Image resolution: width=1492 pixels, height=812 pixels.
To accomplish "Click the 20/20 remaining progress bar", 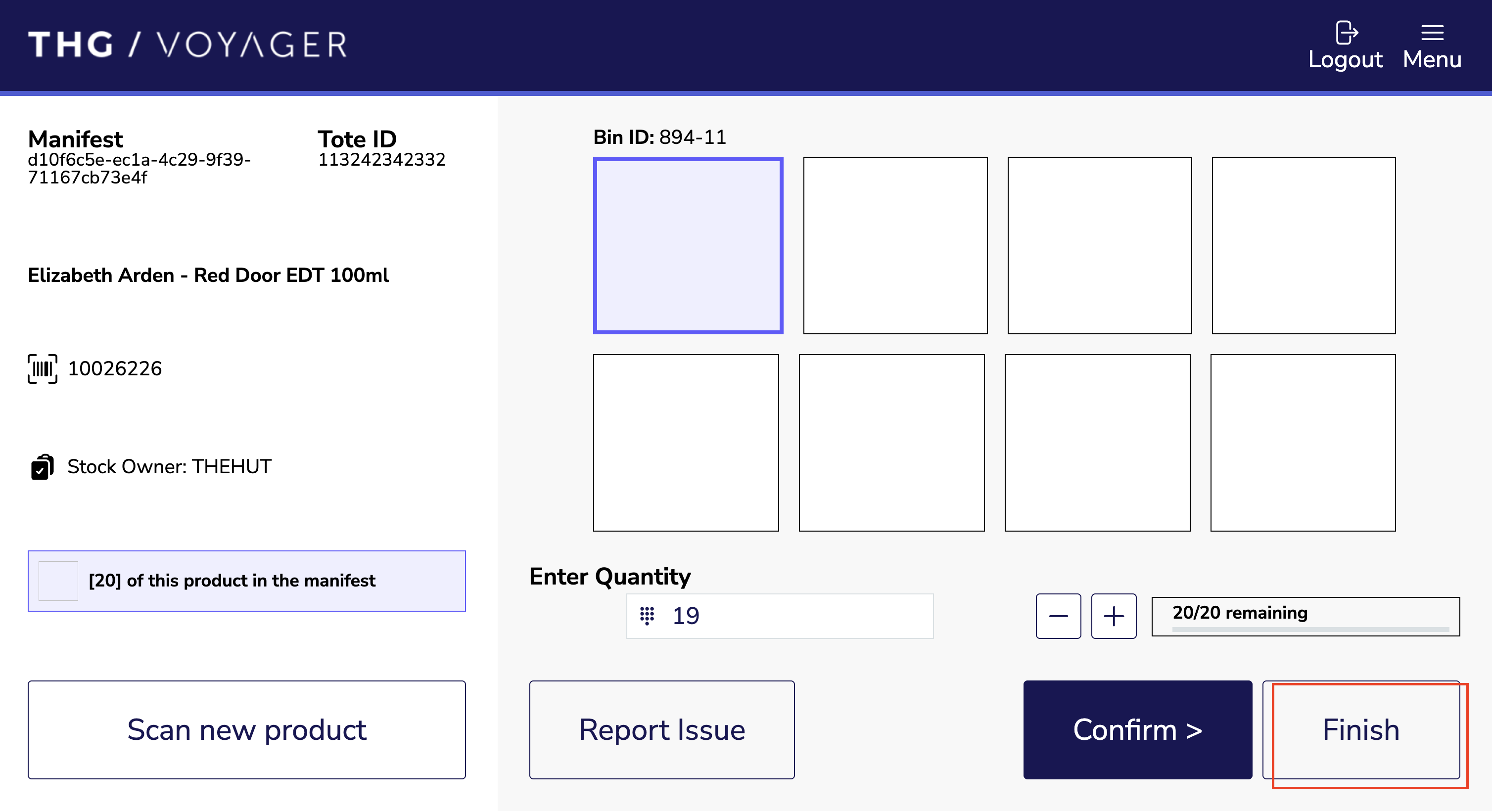I will click(1305, 616).
